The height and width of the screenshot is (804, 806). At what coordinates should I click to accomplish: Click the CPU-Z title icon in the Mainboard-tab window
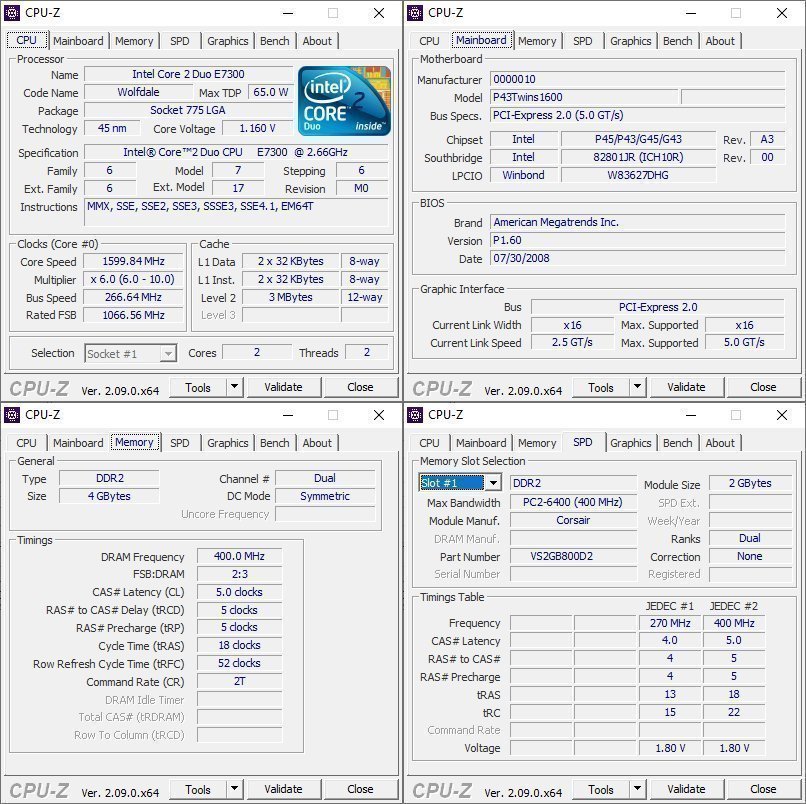point(415,13)
